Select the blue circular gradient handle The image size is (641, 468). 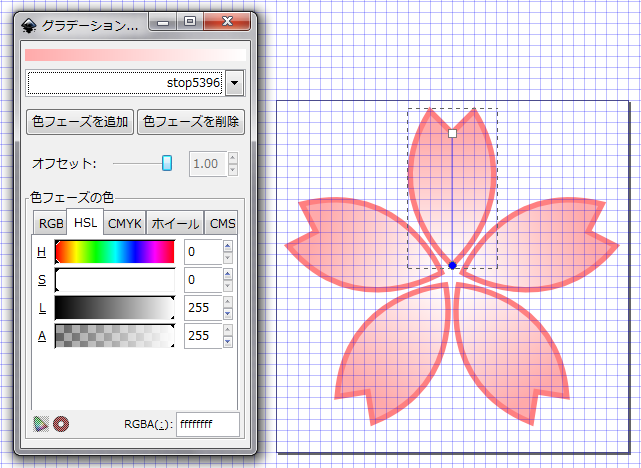click(x=452, y=265)
